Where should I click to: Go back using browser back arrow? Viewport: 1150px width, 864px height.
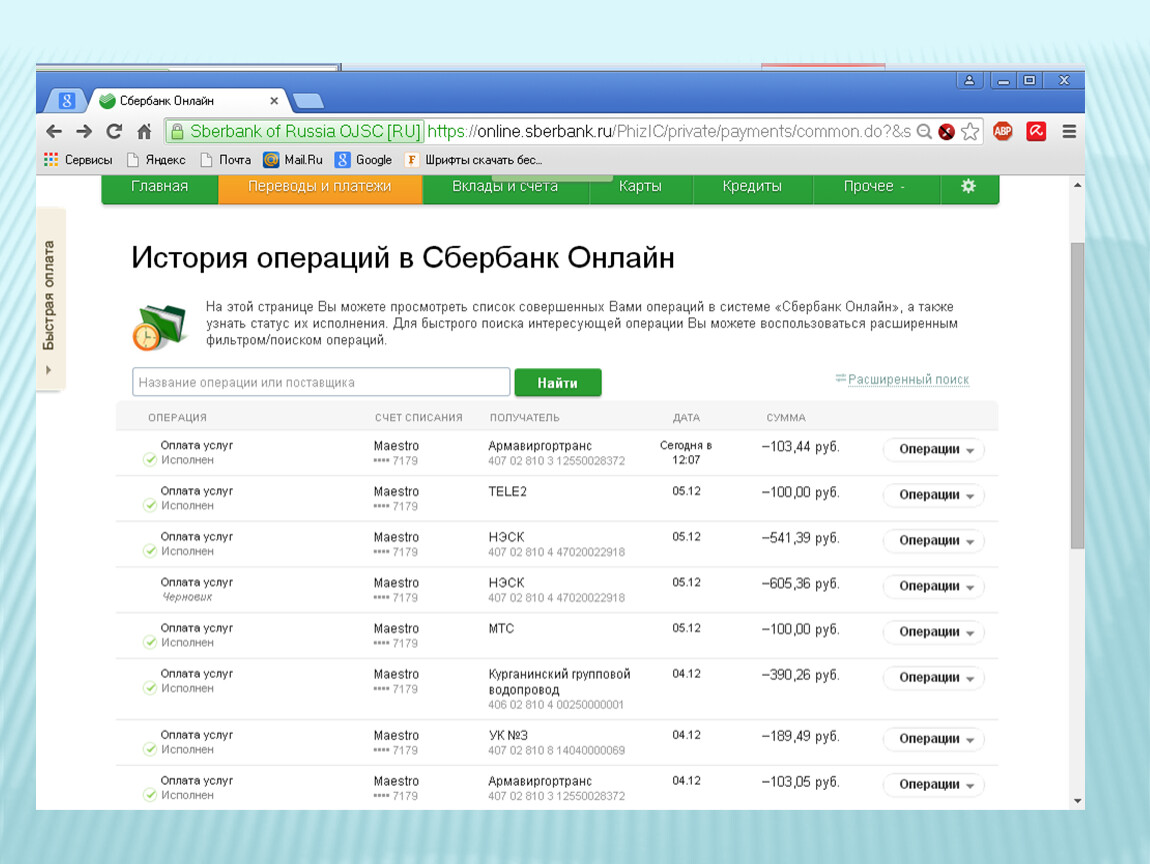tap(54, 132)
